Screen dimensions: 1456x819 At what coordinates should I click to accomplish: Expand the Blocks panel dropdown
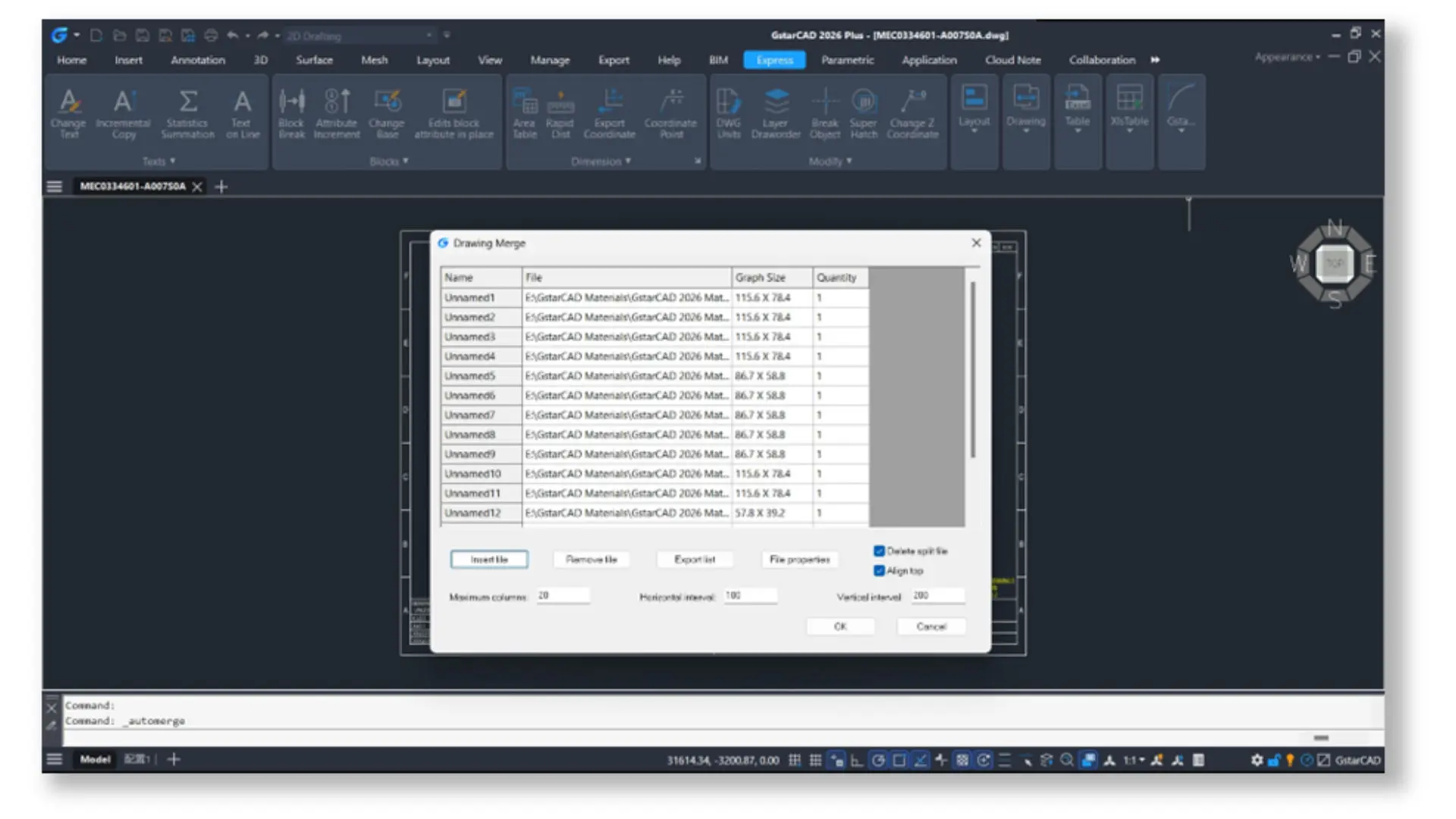tap(388, 162)
